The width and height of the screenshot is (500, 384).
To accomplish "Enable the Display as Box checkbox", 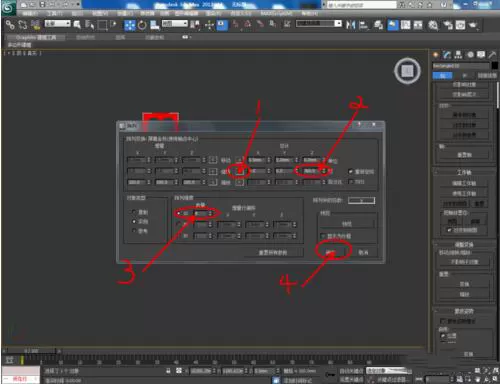I will point(323,236).
